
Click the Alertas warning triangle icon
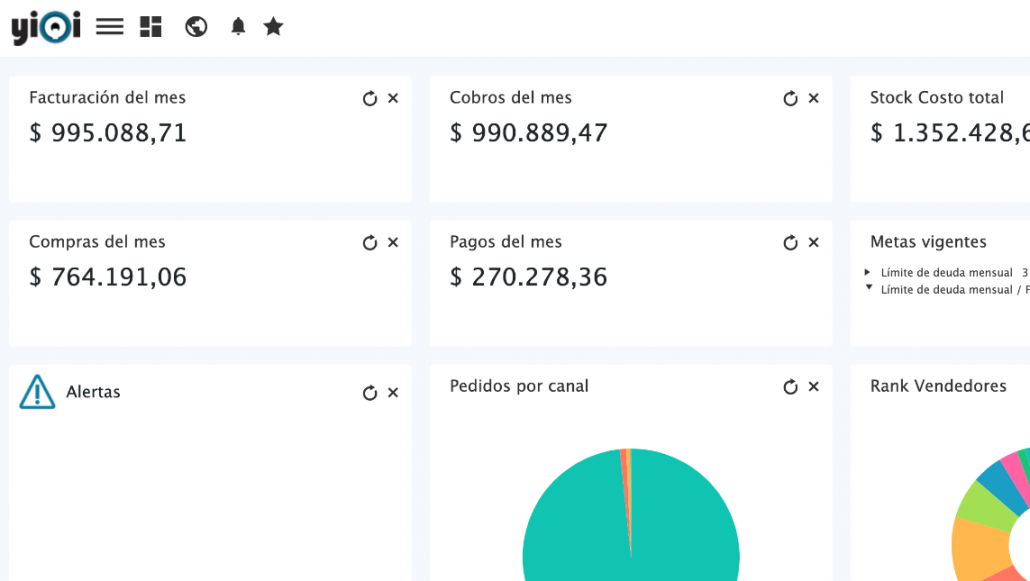click(x=37, y=392)
